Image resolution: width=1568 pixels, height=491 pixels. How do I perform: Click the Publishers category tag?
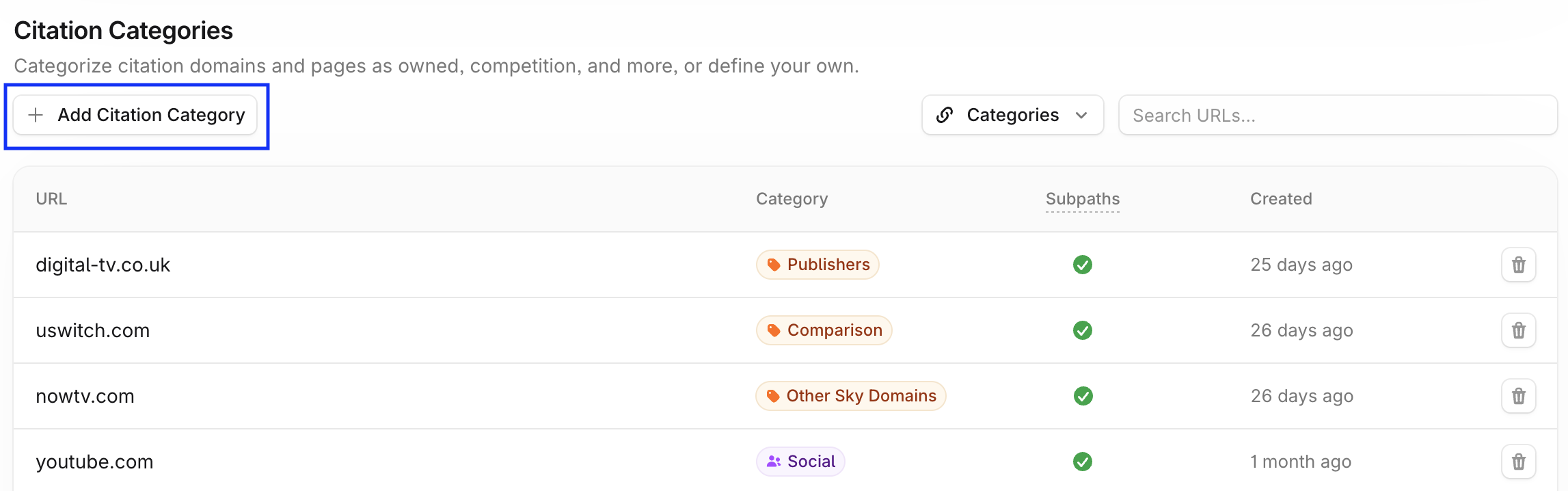[817, 265]
